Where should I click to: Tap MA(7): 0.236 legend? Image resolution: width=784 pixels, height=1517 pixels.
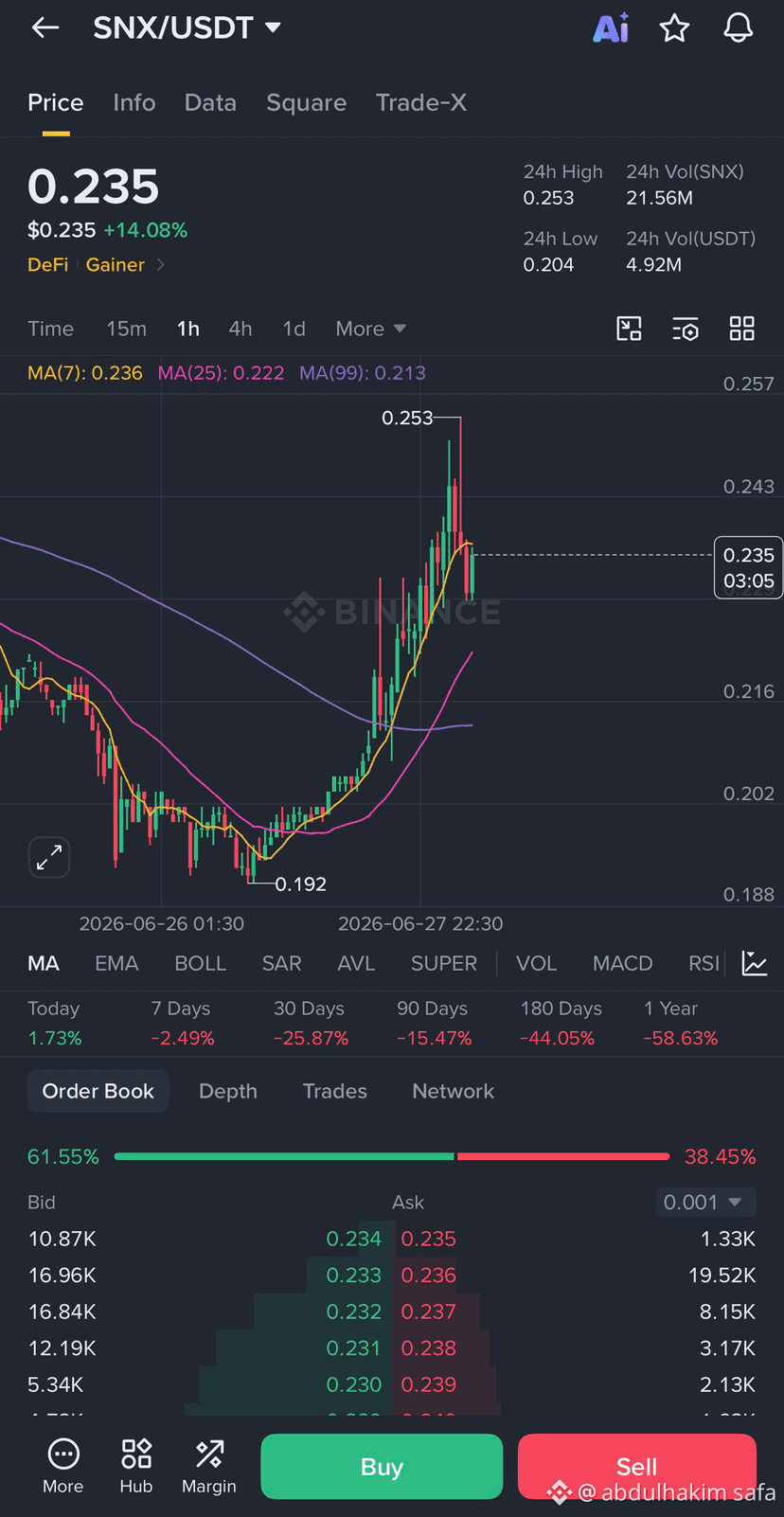85,373
